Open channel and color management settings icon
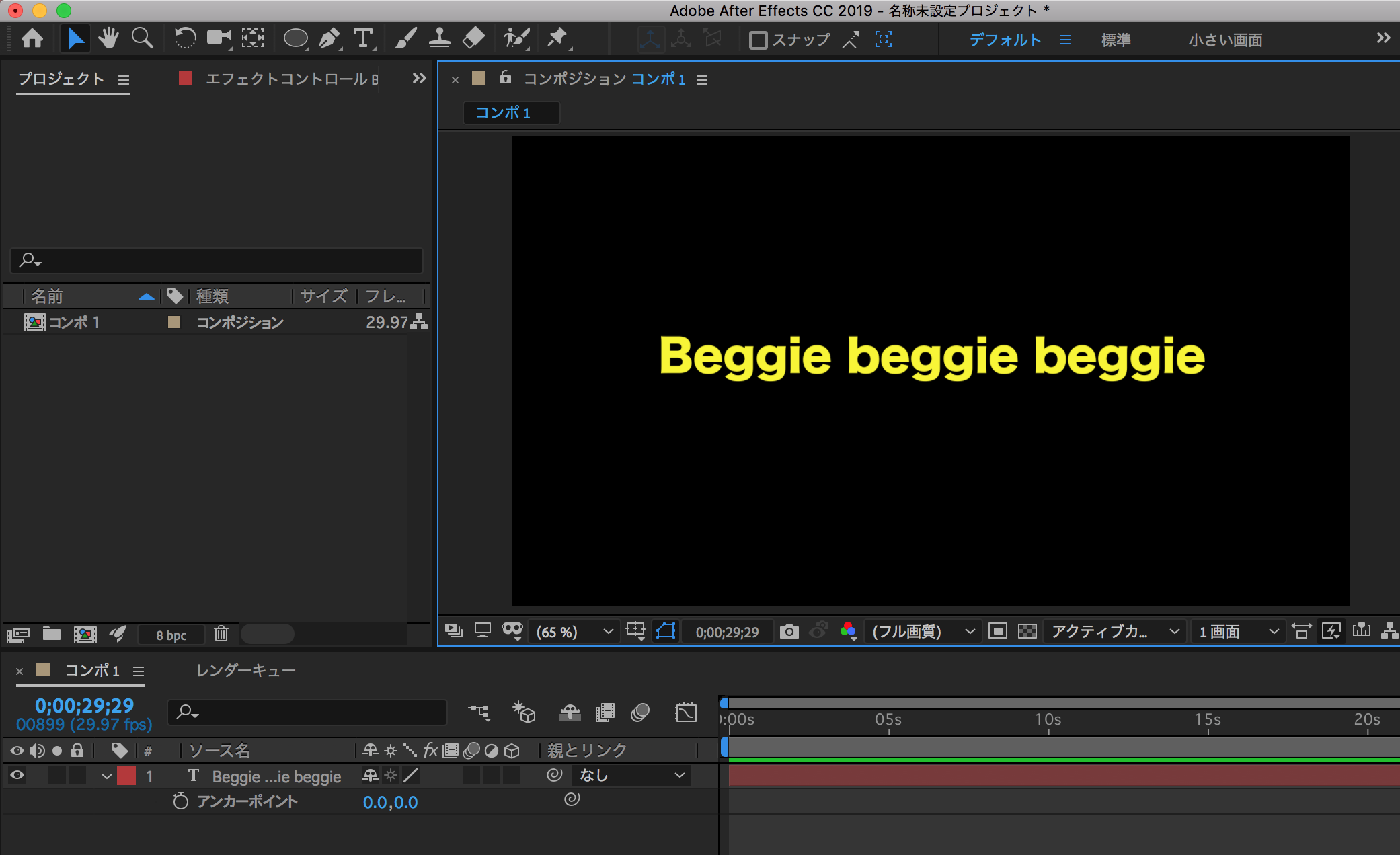Viewport: 1400px width, 855px height. (x=849, y=631)
